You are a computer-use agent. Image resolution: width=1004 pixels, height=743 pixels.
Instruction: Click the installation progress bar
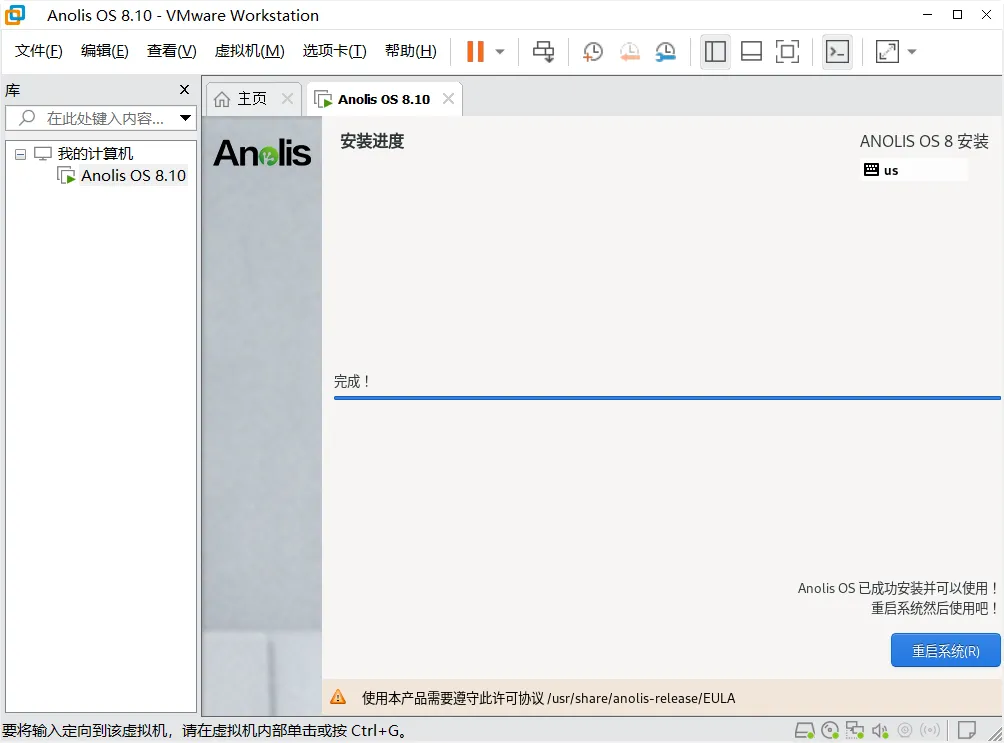click(667, 398)
